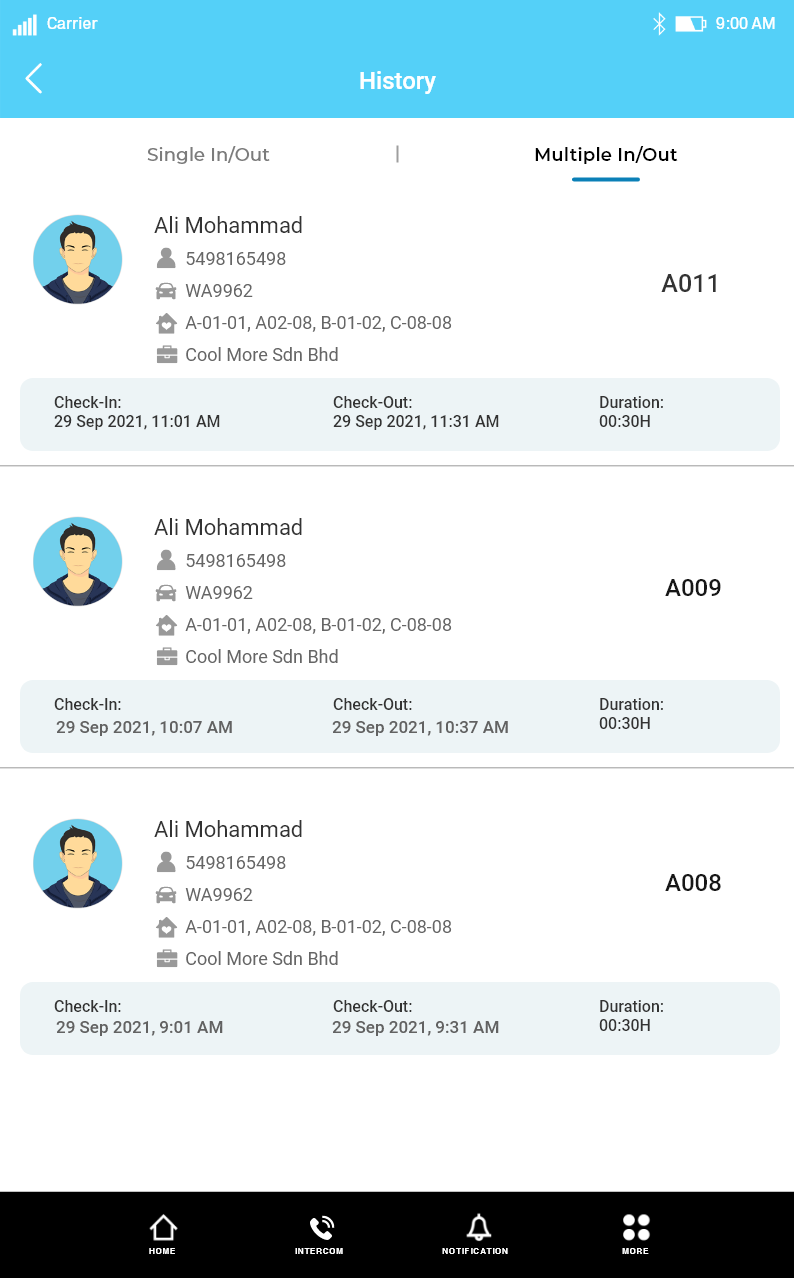794x1278 pixels.
Task: Click the house icon in the A008 entry
Action: click(x=166, y=927)
